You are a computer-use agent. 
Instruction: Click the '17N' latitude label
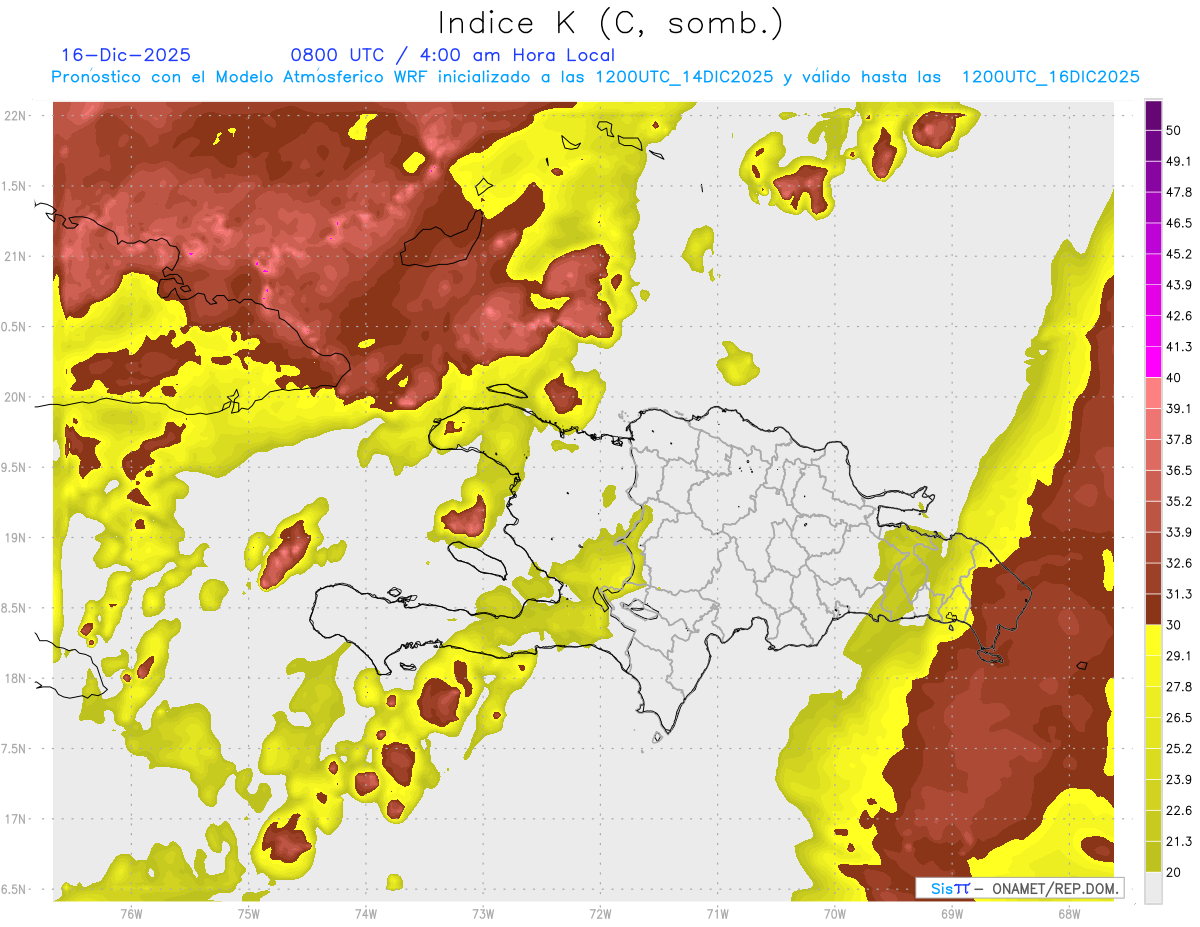point(17,819)
